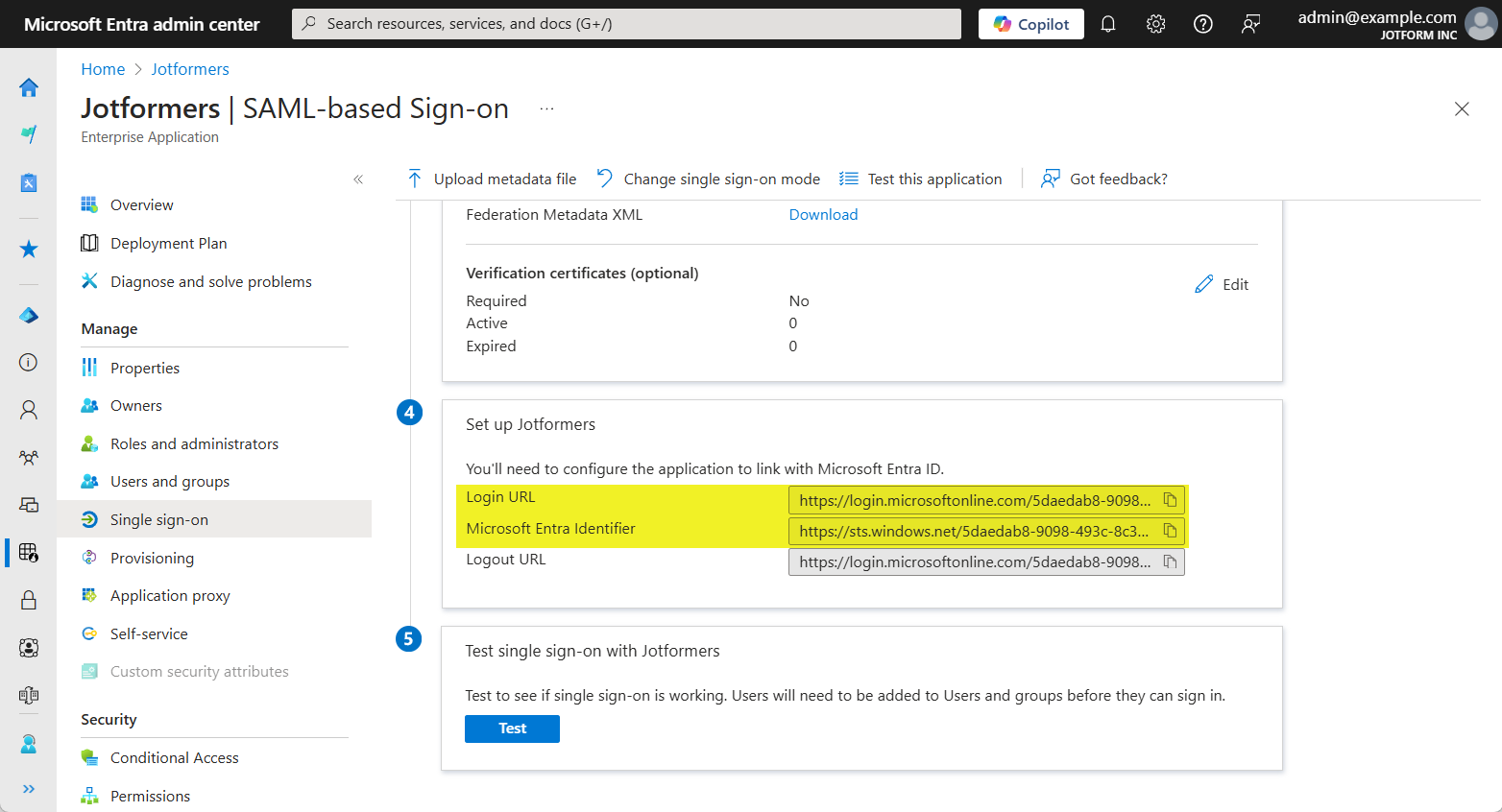
Task: Open portal settings gear
Action: pos(1155,24)
